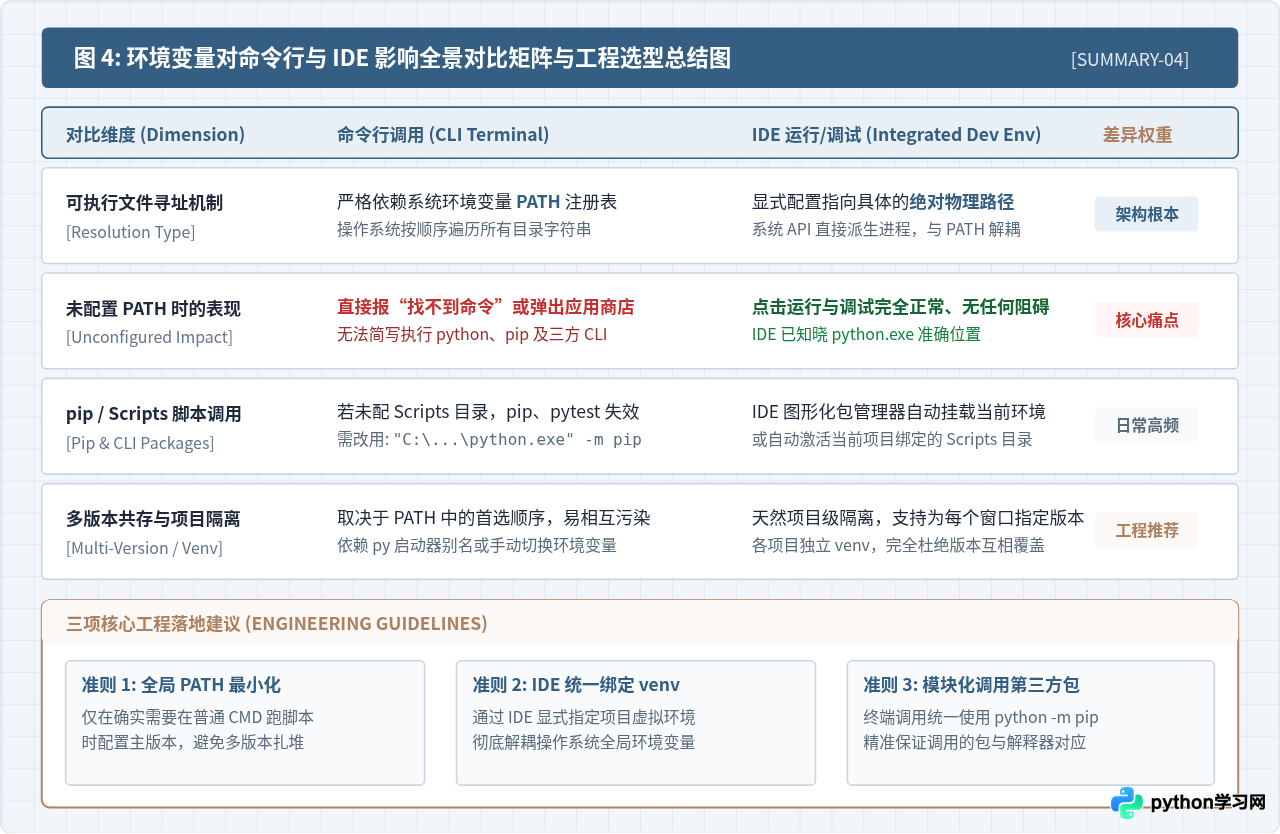Click heading 三项核心工程落地建议 (ENGINEERING GUIDELINES)

(x=277, y=624)
